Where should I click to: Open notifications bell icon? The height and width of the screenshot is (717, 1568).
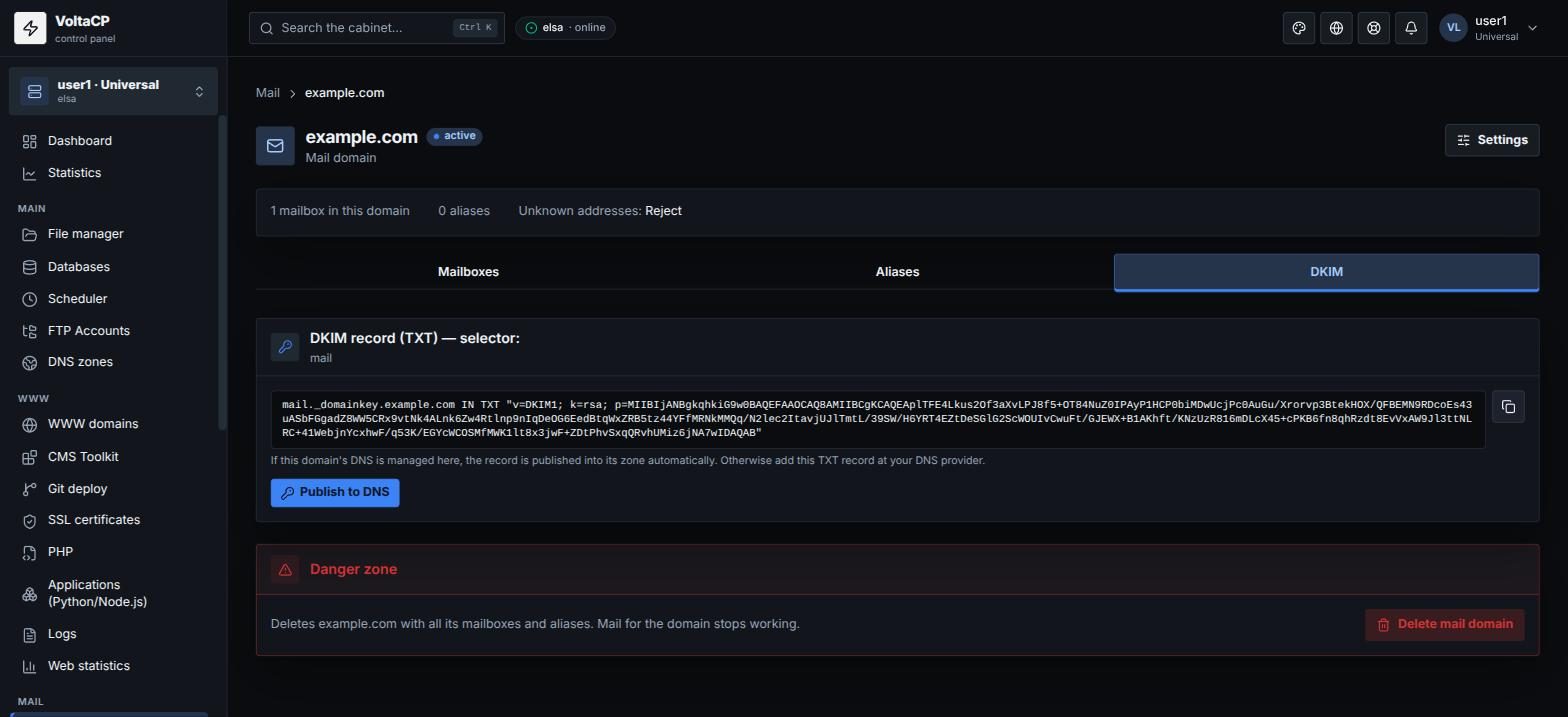(1411, 28)
